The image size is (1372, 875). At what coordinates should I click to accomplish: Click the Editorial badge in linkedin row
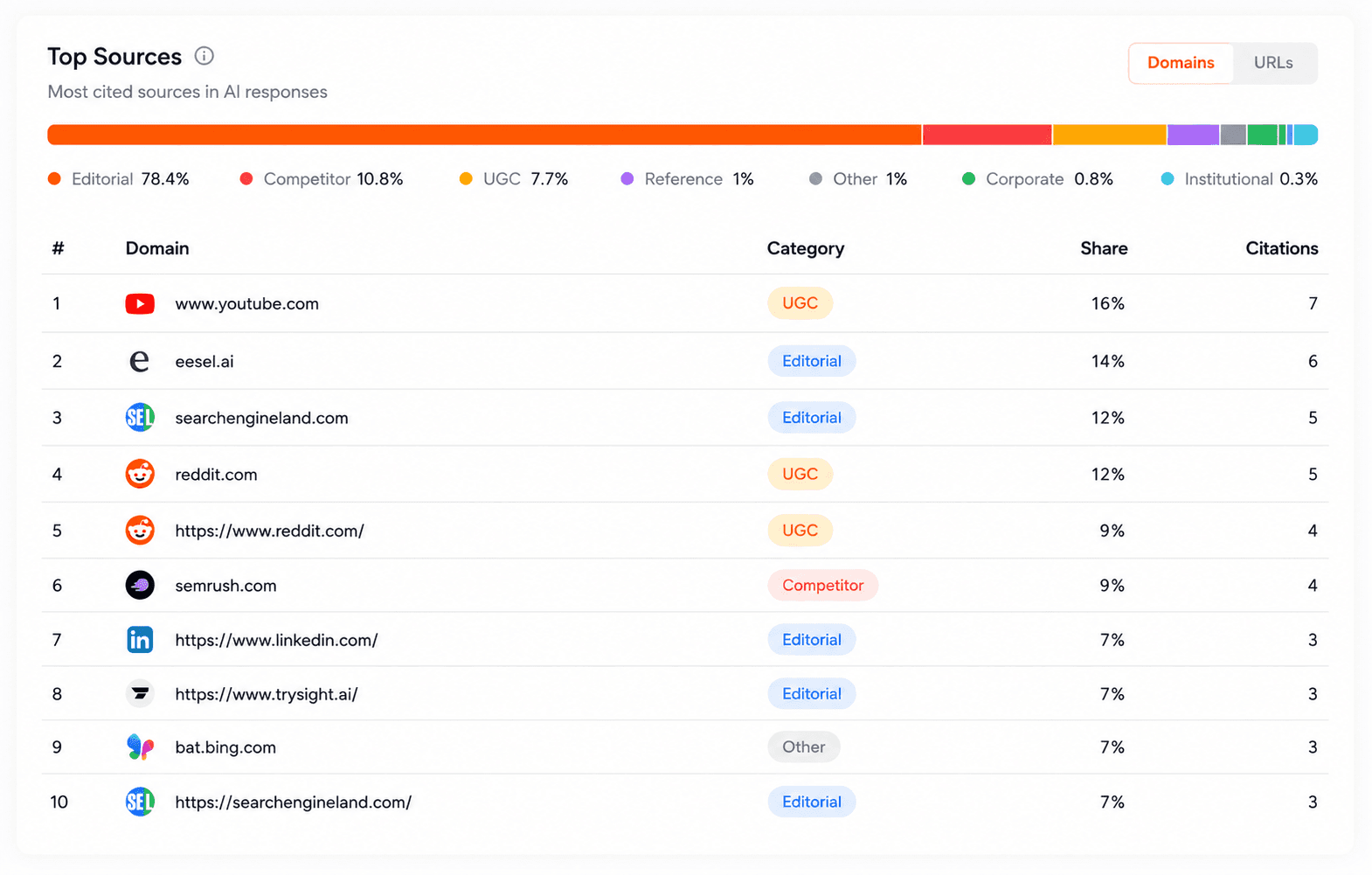pos(812,640)
